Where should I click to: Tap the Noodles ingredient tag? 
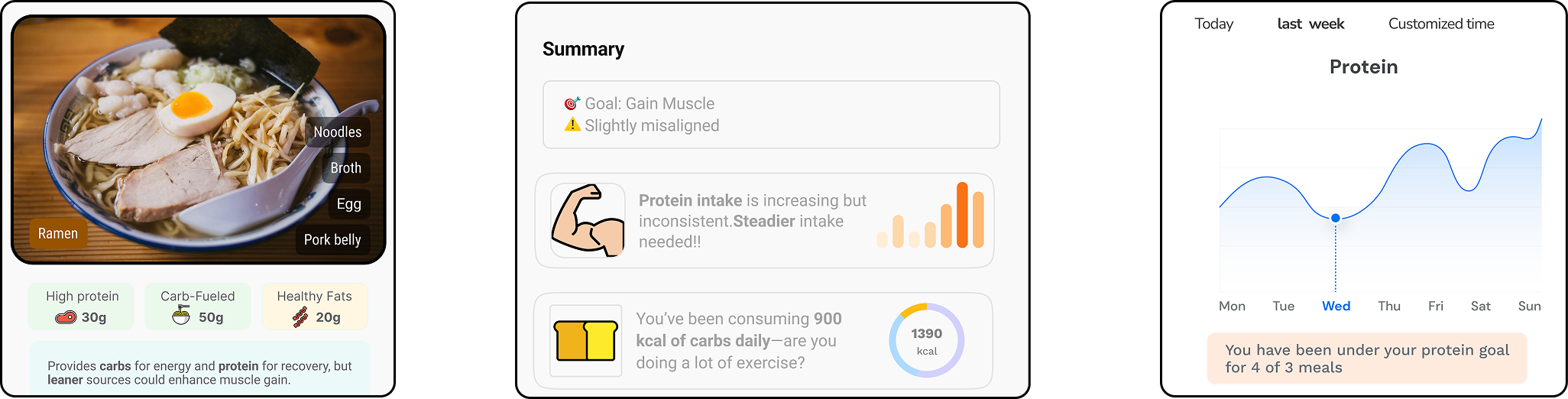pyautogui.click(x=337, y=132)
